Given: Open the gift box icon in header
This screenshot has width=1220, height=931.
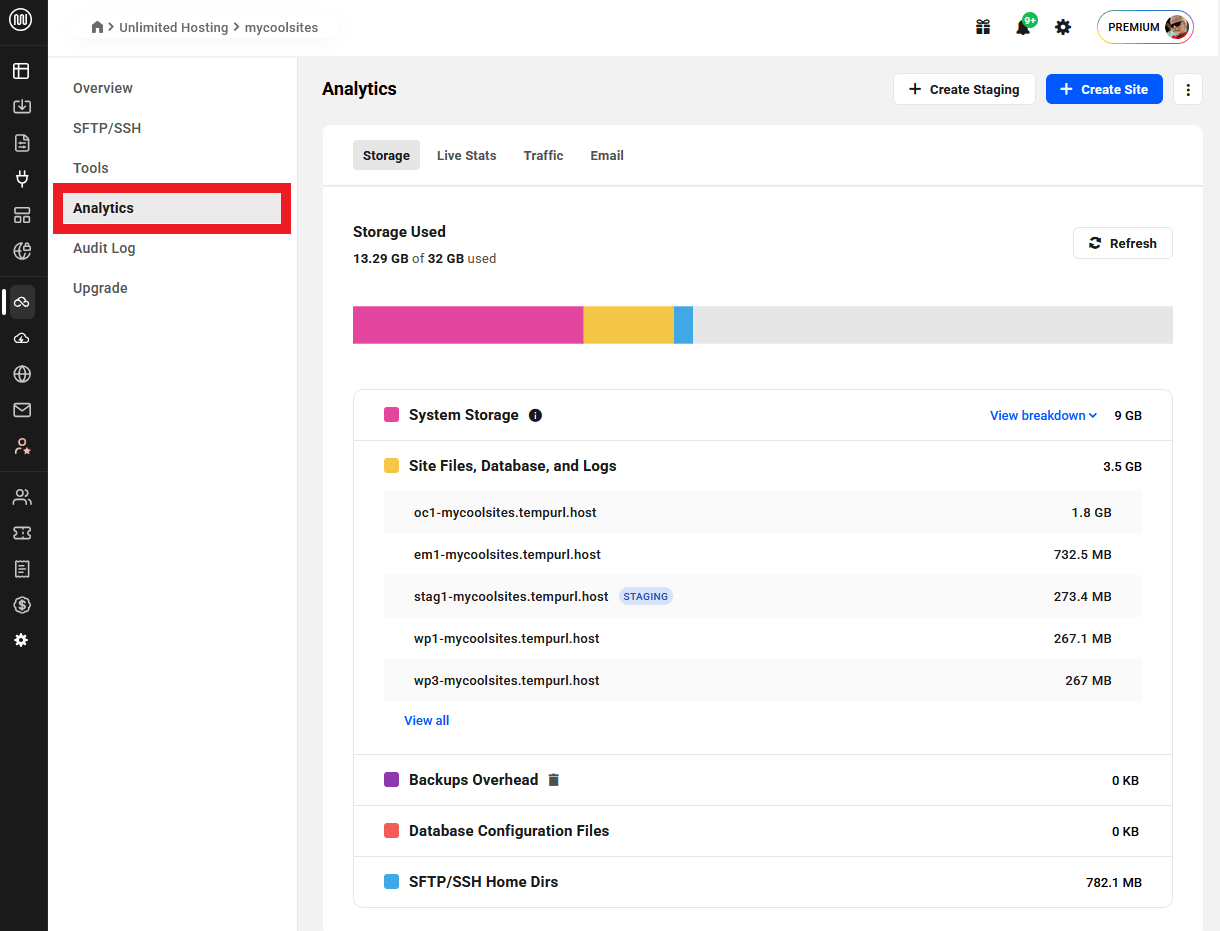Looking at the screenshot, I should click(983, 27).
